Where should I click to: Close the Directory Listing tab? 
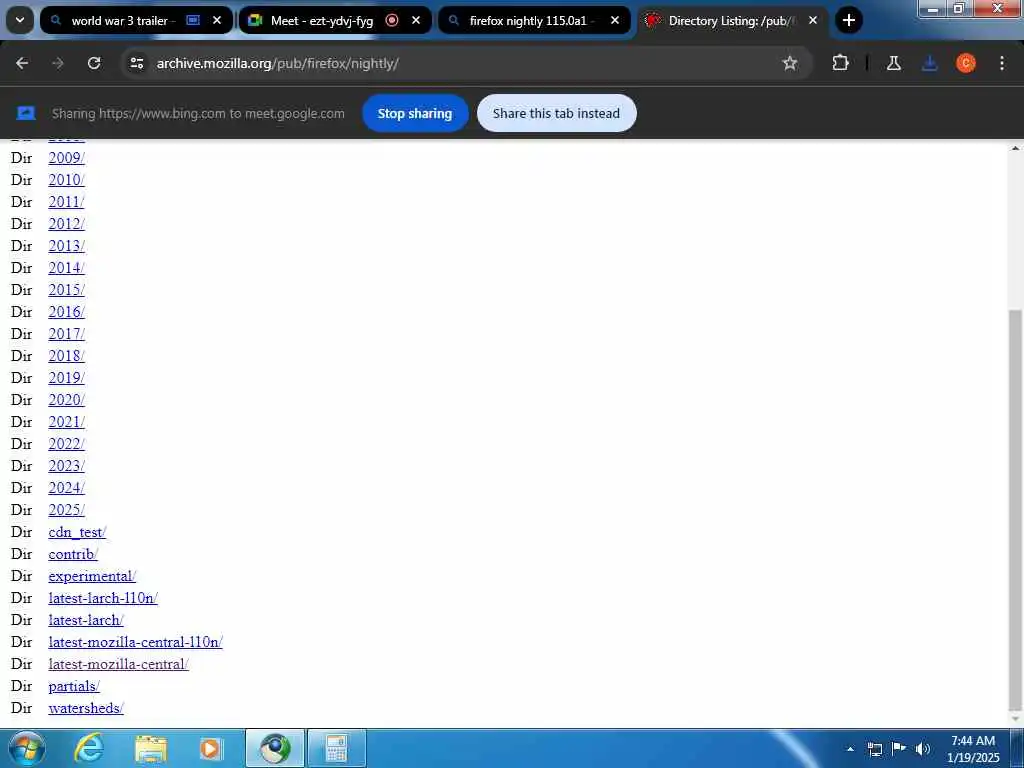click(x=813, y=20)
